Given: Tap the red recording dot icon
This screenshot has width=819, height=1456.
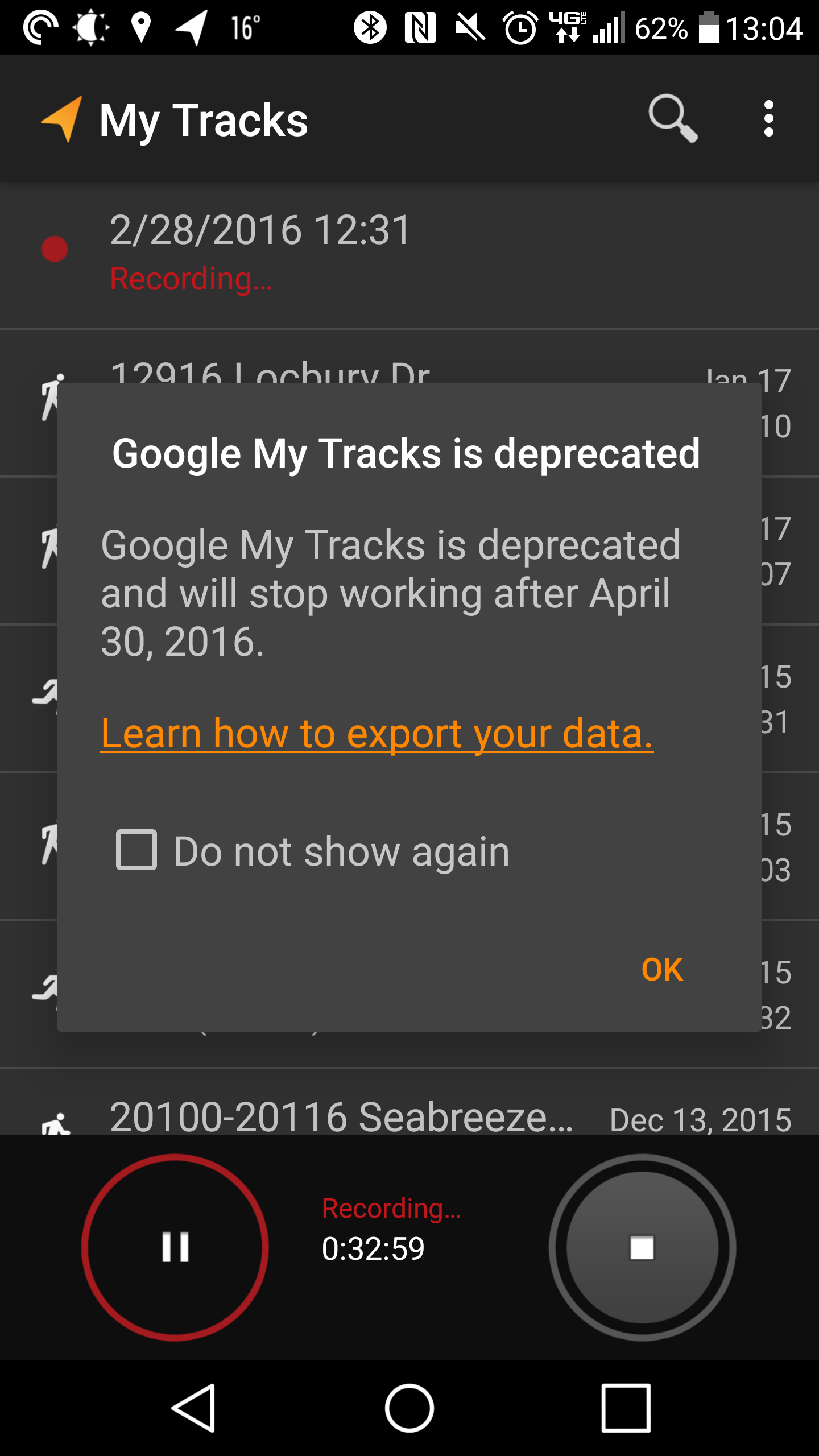Looking at the screenshot, I should click(55, 249).
